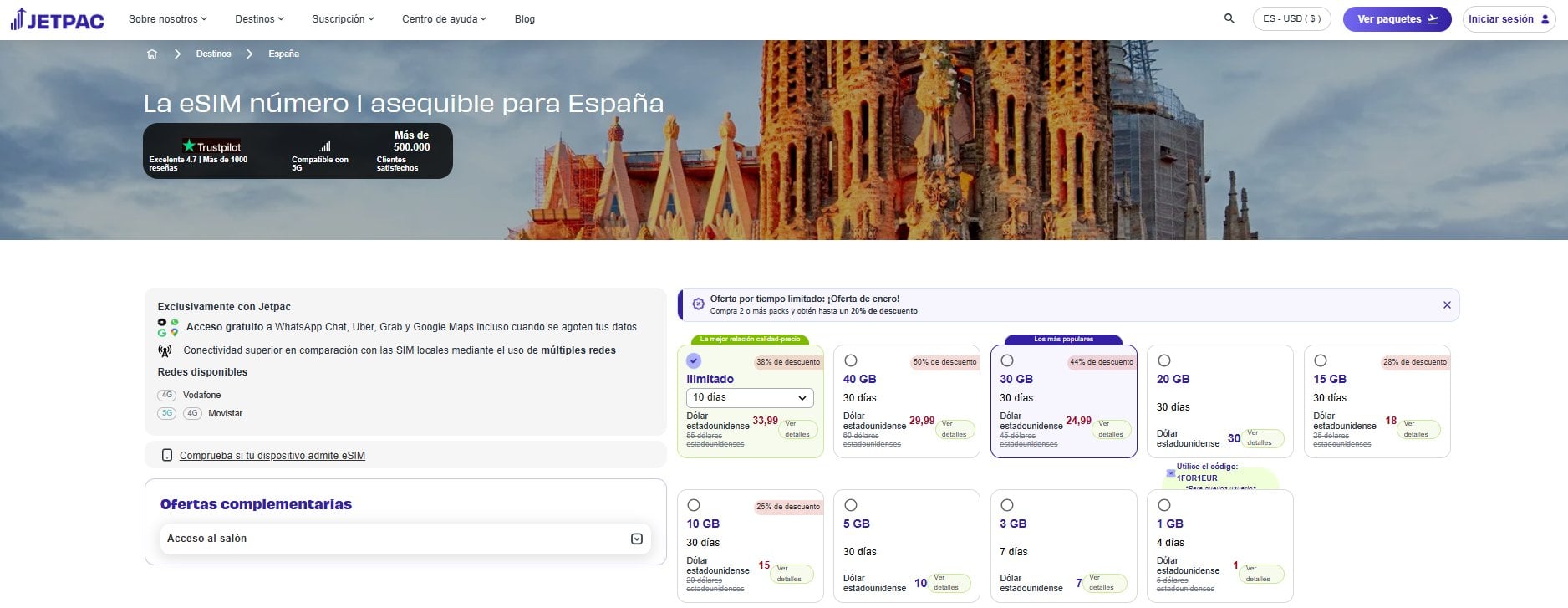View details of the 30 GB plan
1568x608 pixels.
coord(1111,429)
